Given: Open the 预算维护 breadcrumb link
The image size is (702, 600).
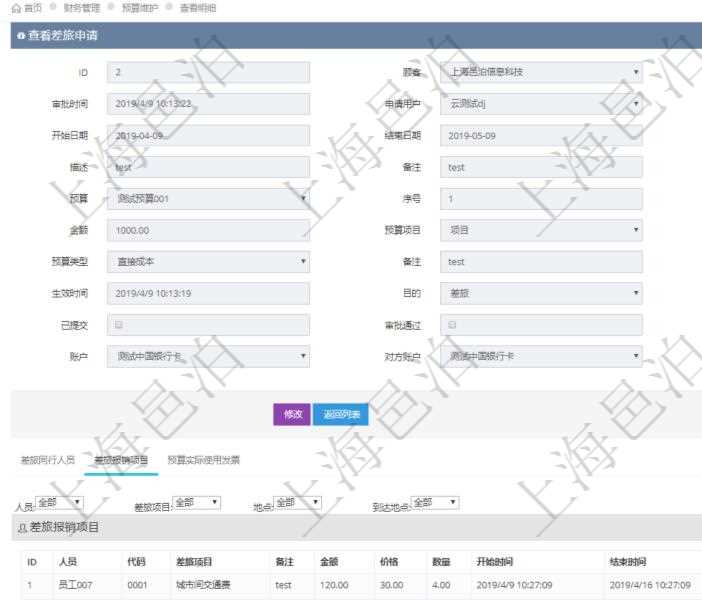Looking at the screenshot, I should [137, 8].
